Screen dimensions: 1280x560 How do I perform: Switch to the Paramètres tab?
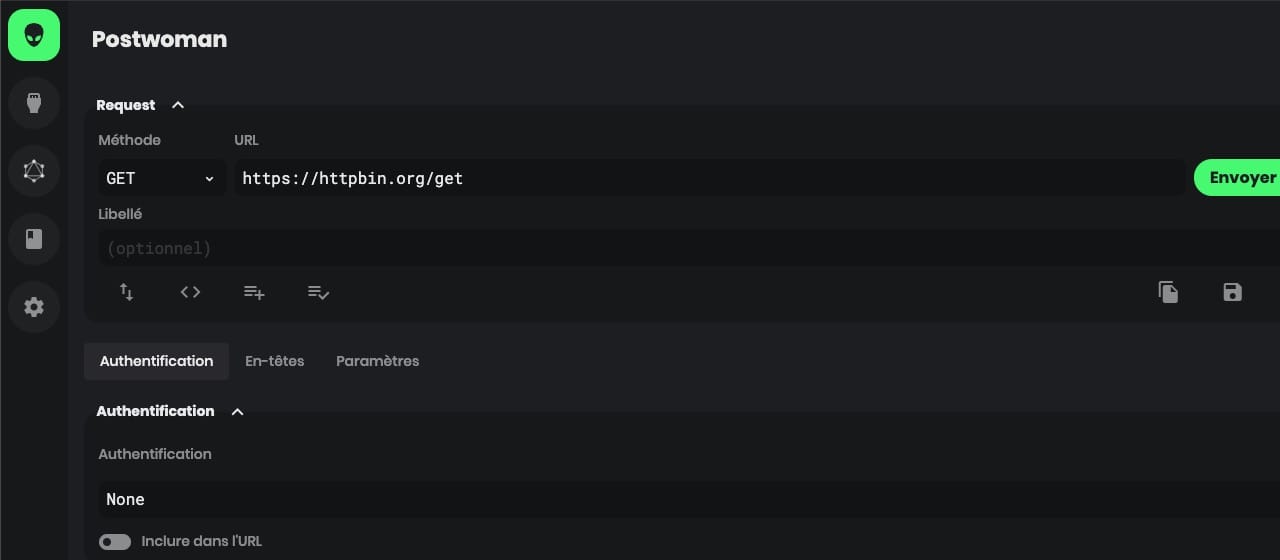click(377, 361)
